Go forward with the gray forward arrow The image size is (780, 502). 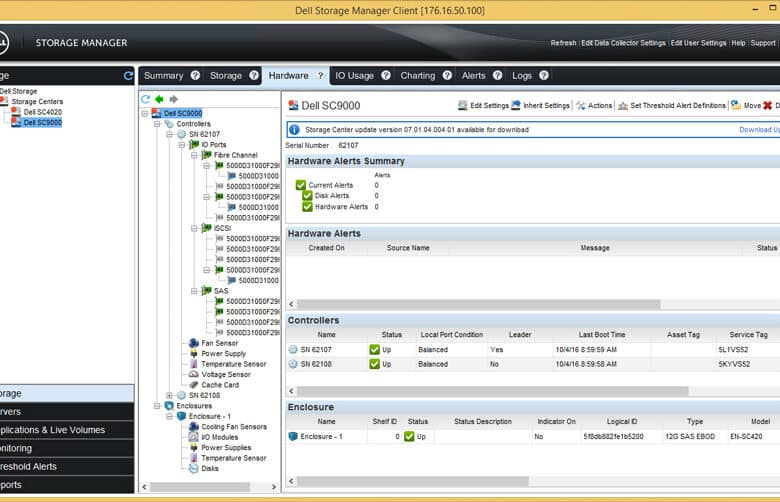[x=174, y=100]
